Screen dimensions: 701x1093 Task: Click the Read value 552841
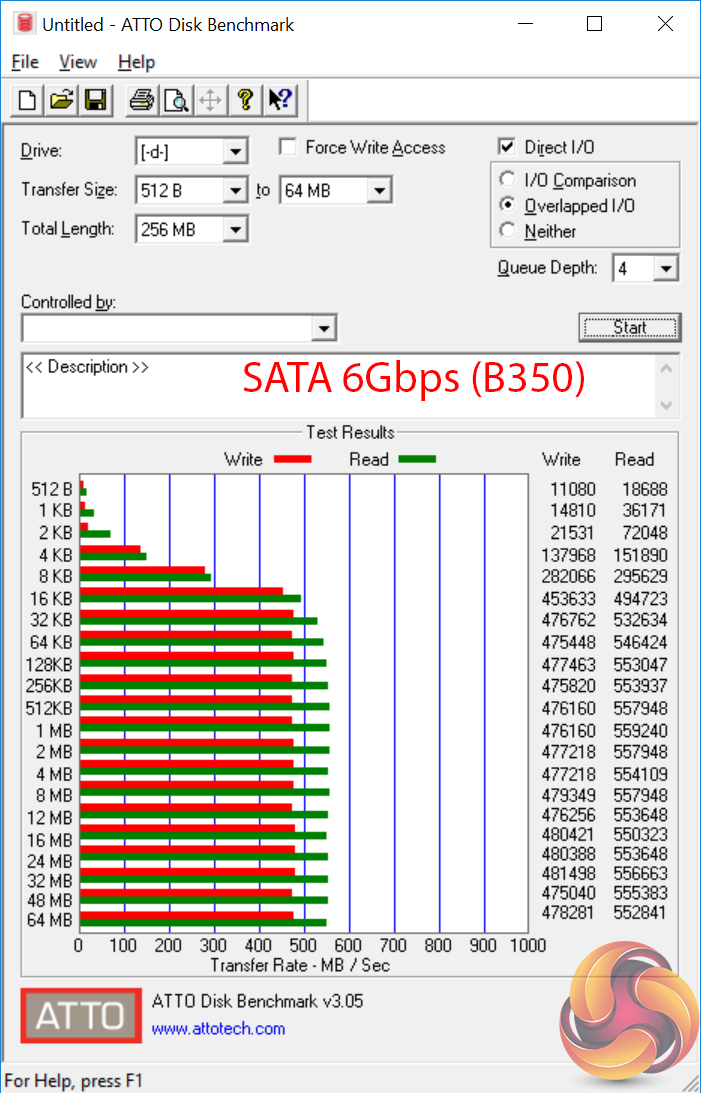[640, 912]
